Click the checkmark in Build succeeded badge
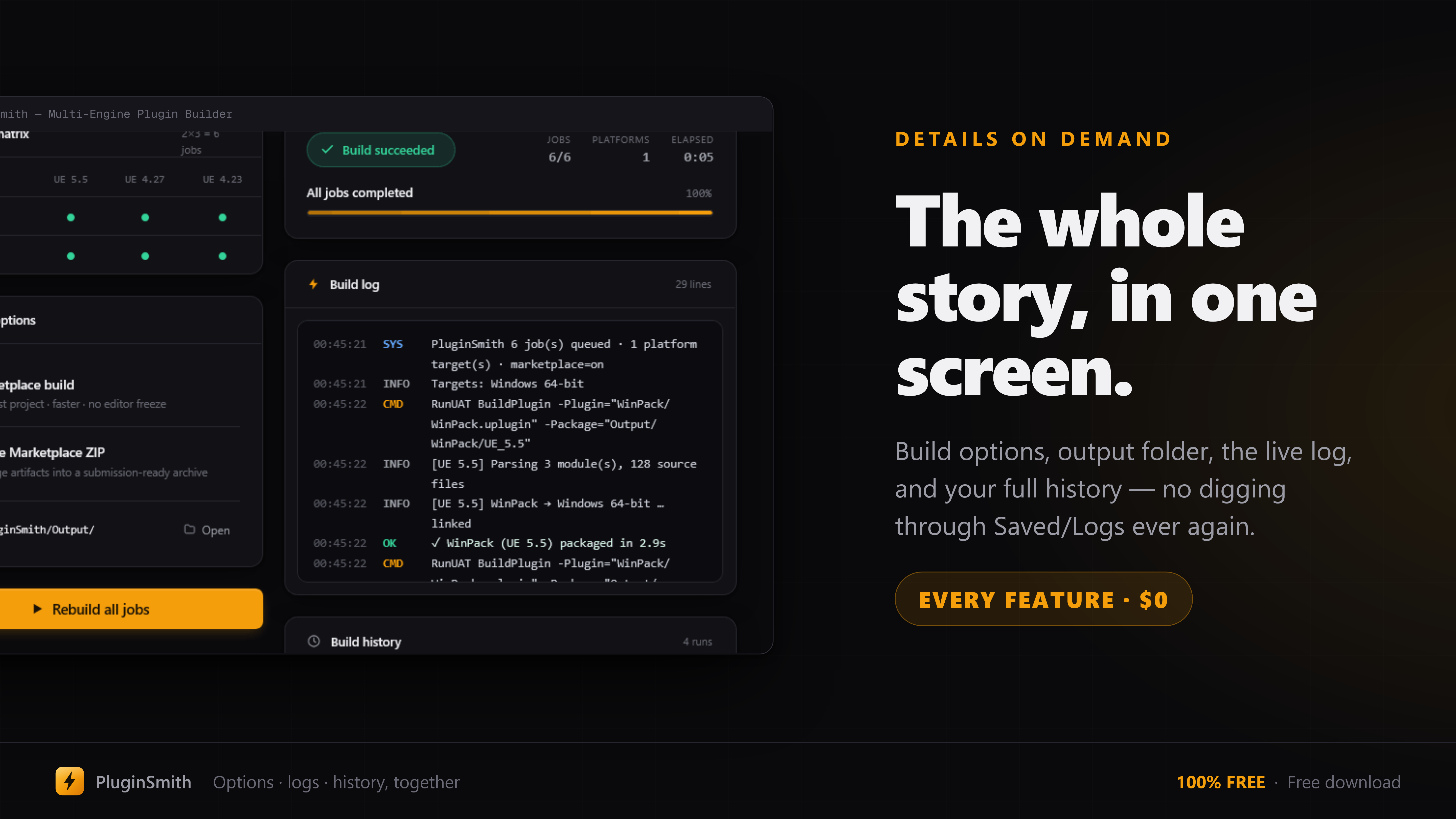The width and height of the screenshot is (1456, 819). coord(327,150)
